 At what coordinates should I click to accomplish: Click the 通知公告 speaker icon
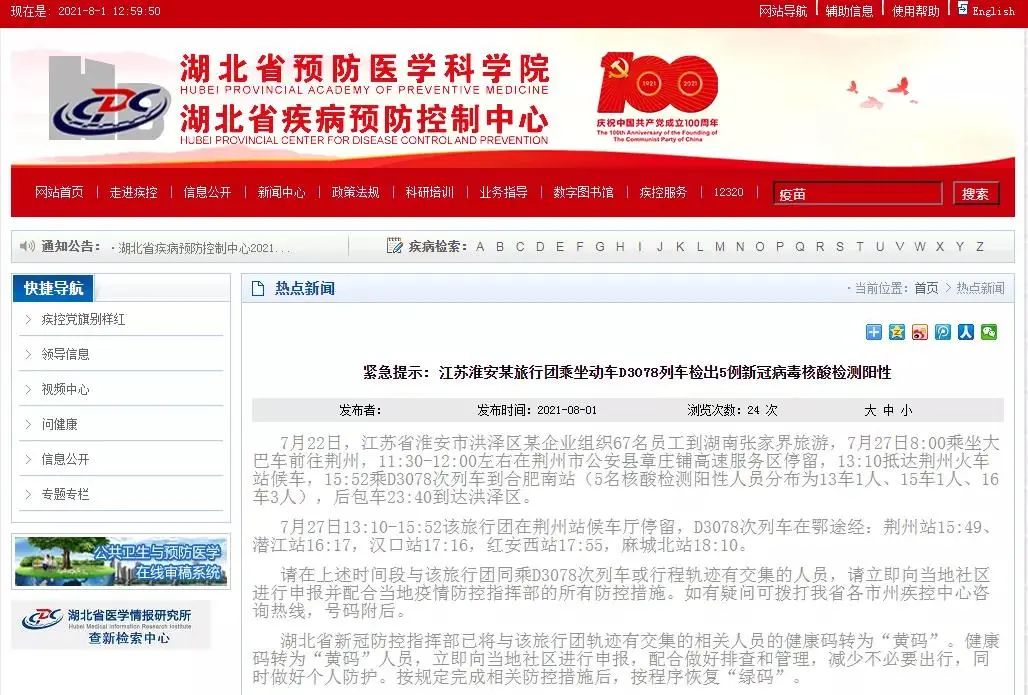point(27,246)
